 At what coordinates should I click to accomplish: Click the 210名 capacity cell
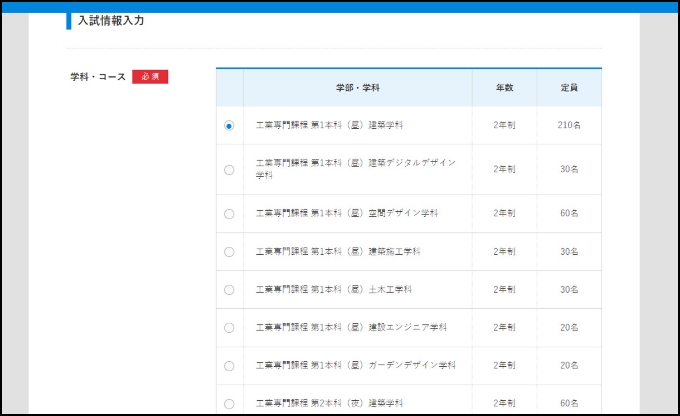point(569,126)
